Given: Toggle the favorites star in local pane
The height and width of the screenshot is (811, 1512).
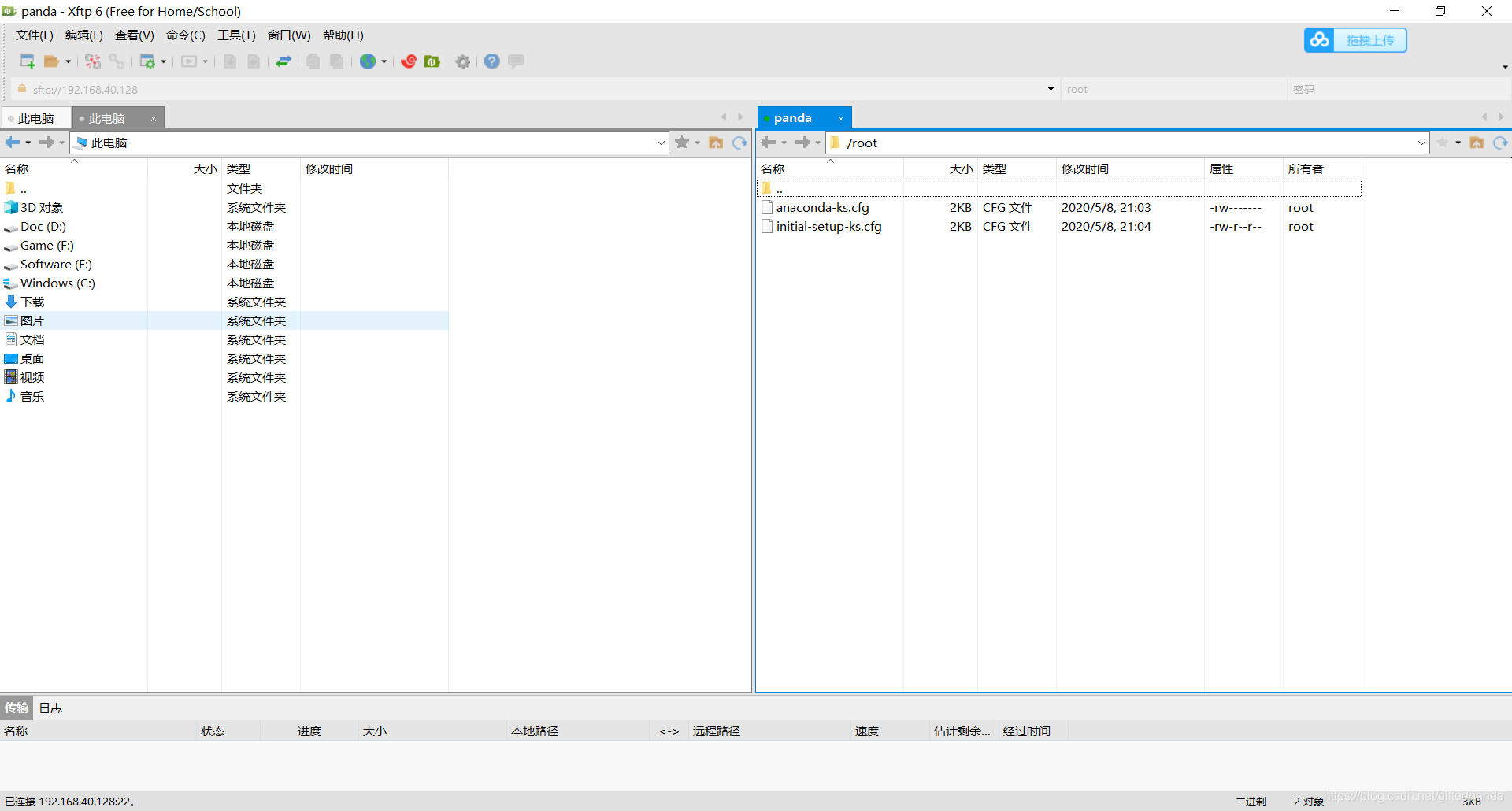Looking at the screenshot, I should pos(682,143).
